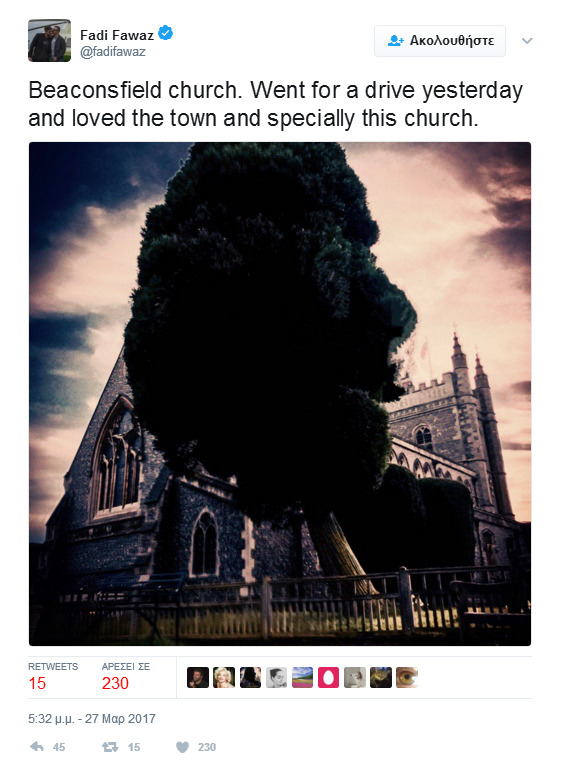Open the blonde woman portrait liker avatar
563x784 pixels.
[224, 678]
